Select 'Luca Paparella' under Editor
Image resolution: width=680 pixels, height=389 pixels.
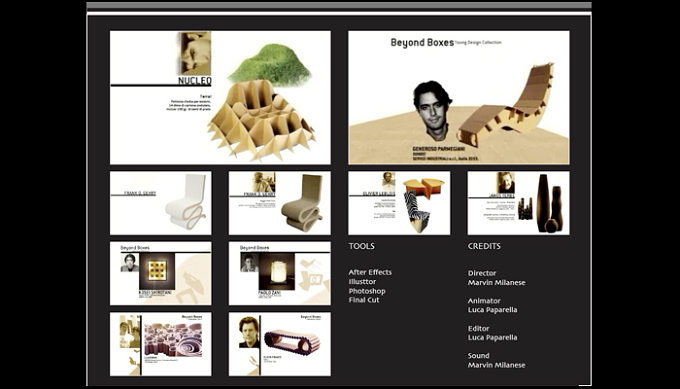[493, 337]
